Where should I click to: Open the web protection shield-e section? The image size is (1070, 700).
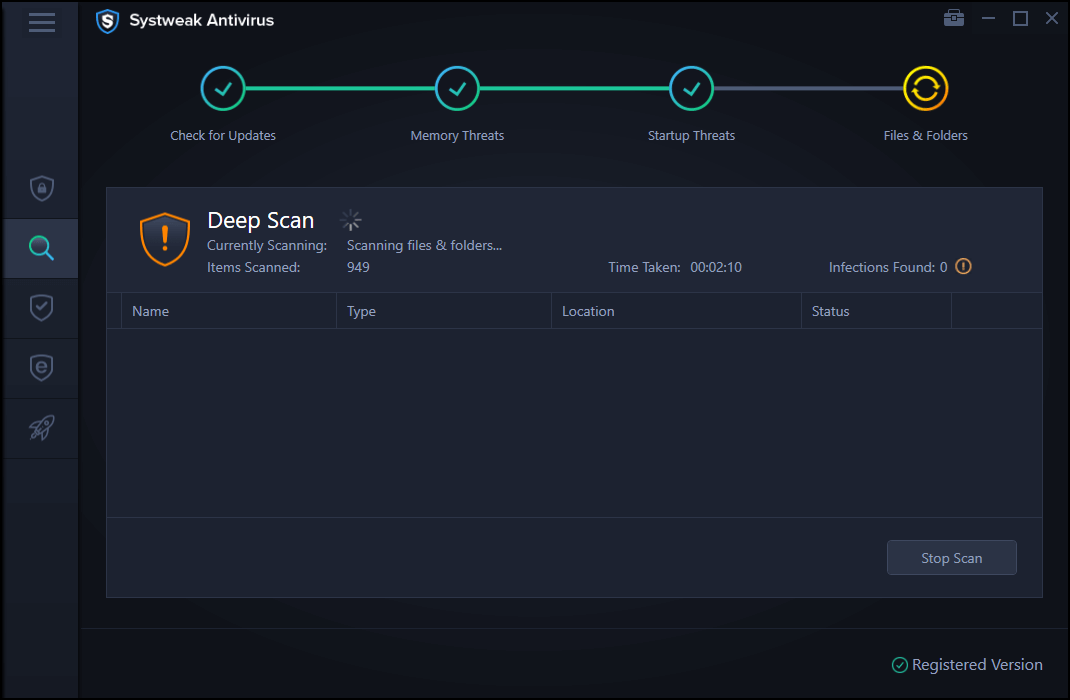tap(40, 368)
